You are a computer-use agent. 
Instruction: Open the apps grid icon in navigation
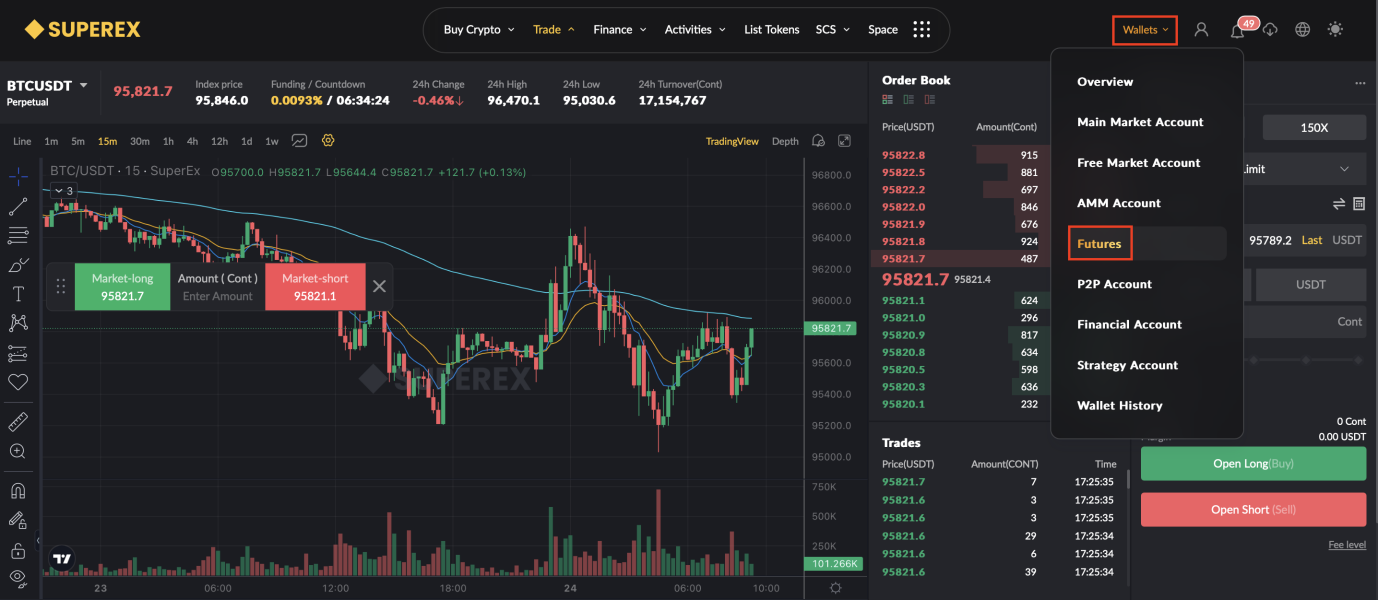[922, 30]
